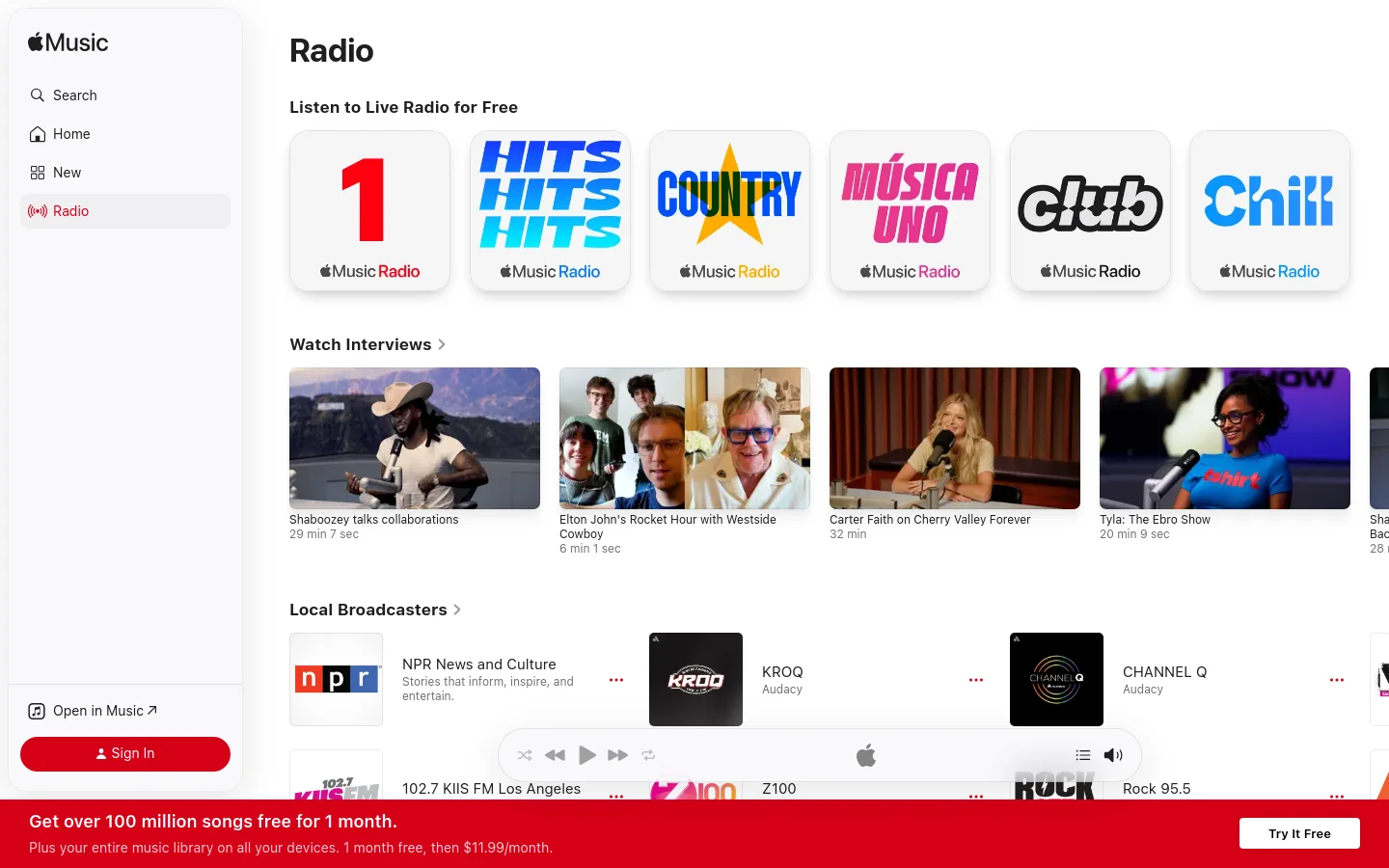Click the Tyla: The Ebro Show caption
Viewport: 1389px width, 868px height.
coord(1155,520)
